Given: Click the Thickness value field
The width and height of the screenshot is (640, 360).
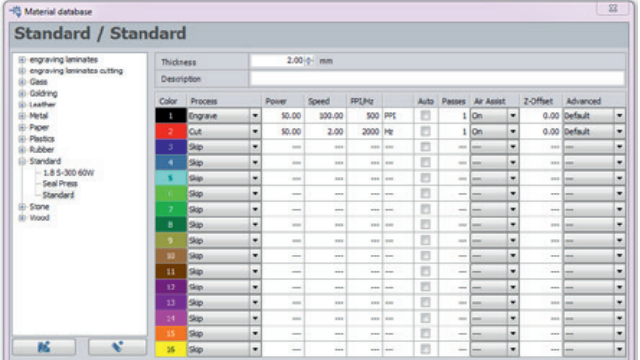Looking at the screenshot, I should (x=278, y=61).
